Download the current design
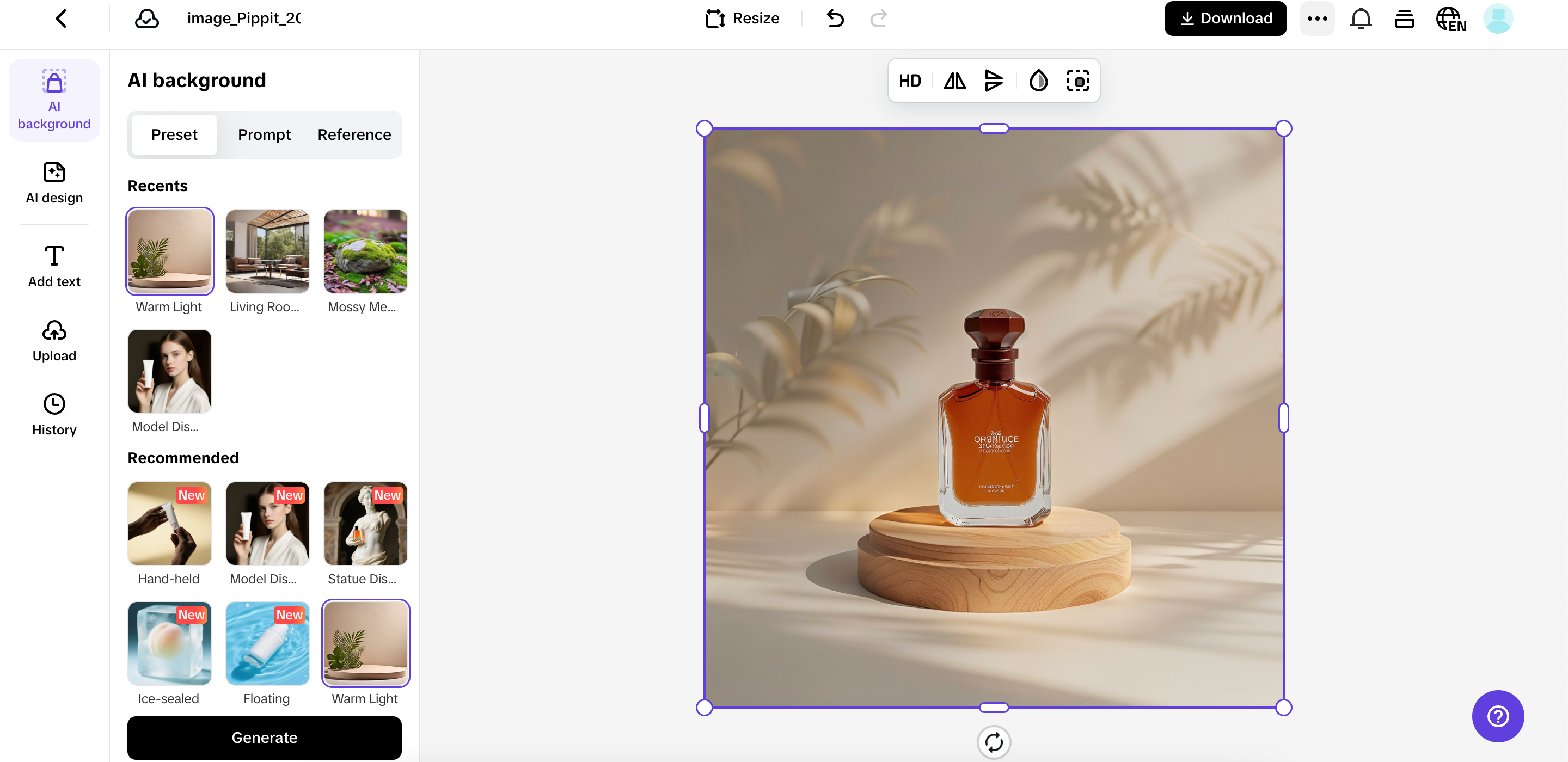This screenshot has width=1568, height=762. (x=1226, y=17)
